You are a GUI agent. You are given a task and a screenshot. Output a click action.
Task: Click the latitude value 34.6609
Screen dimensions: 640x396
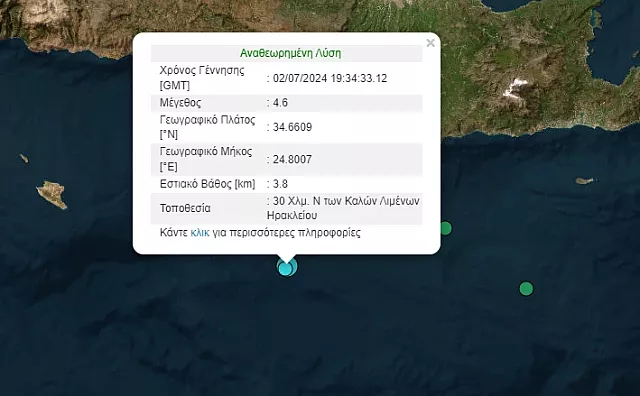tap(292, 127)
